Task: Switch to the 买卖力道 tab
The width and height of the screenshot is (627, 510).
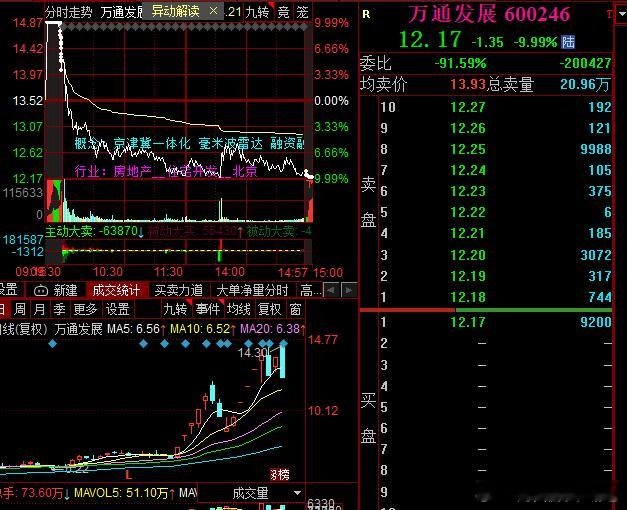Action: click(x=178, y=290)
